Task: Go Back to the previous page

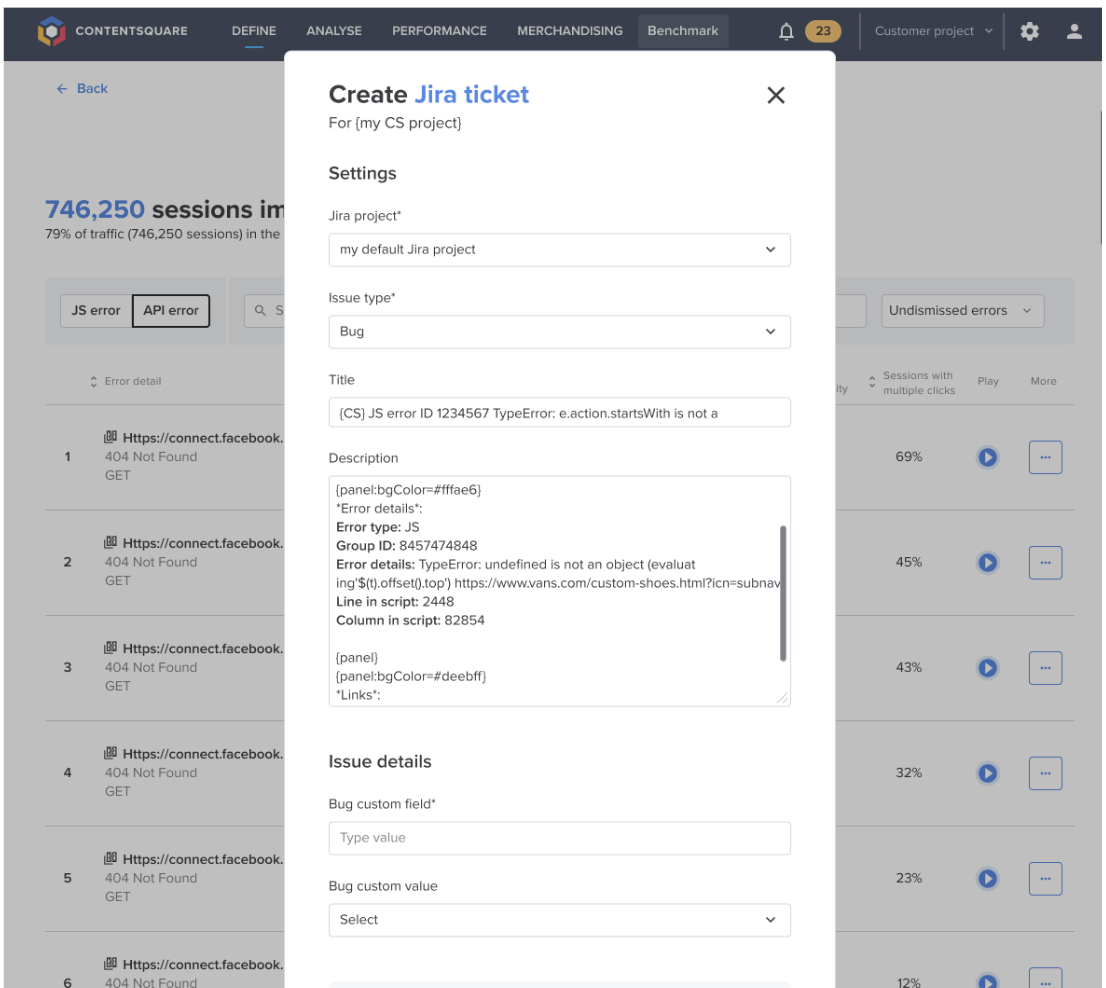Action: point(82,89)
